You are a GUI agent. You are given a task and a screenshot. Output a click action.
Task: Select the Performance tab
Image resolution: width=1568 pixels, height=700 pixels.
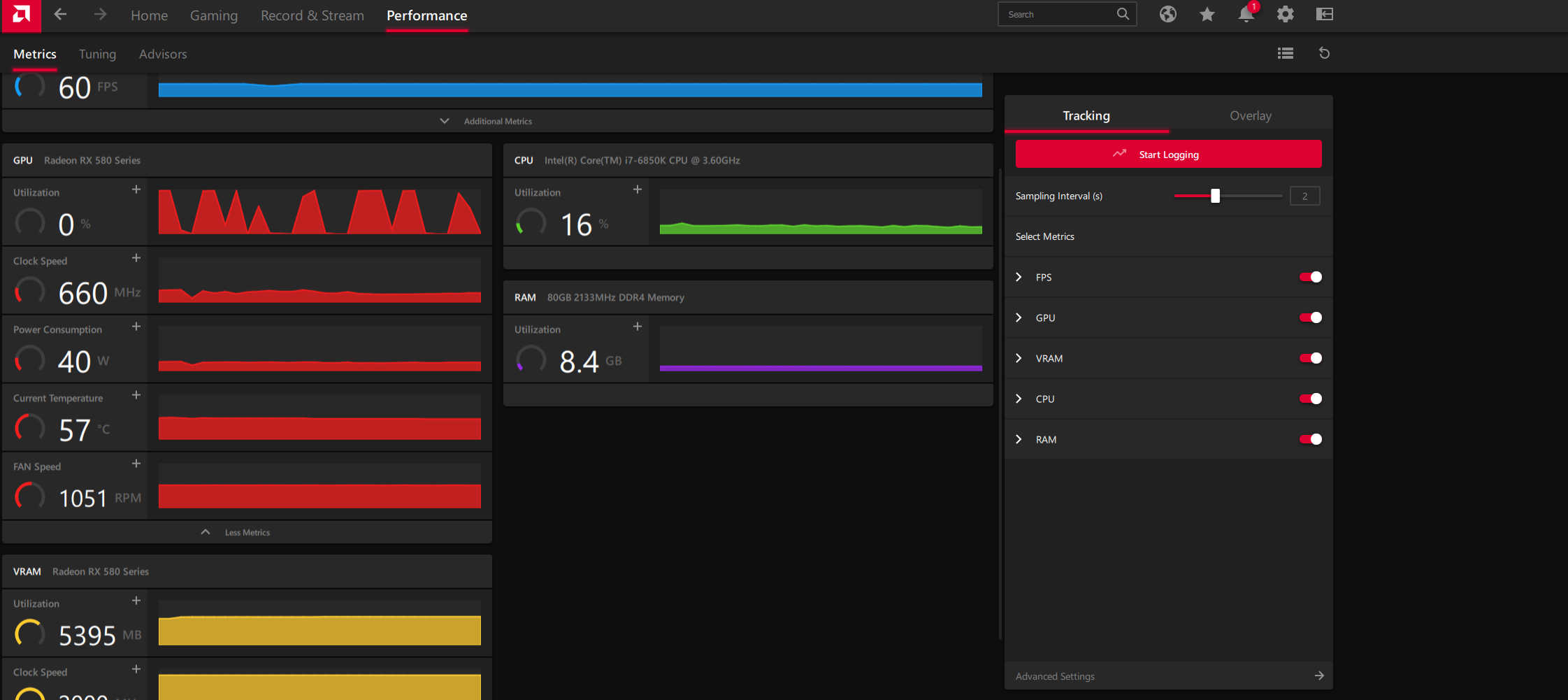coord(426,15)
